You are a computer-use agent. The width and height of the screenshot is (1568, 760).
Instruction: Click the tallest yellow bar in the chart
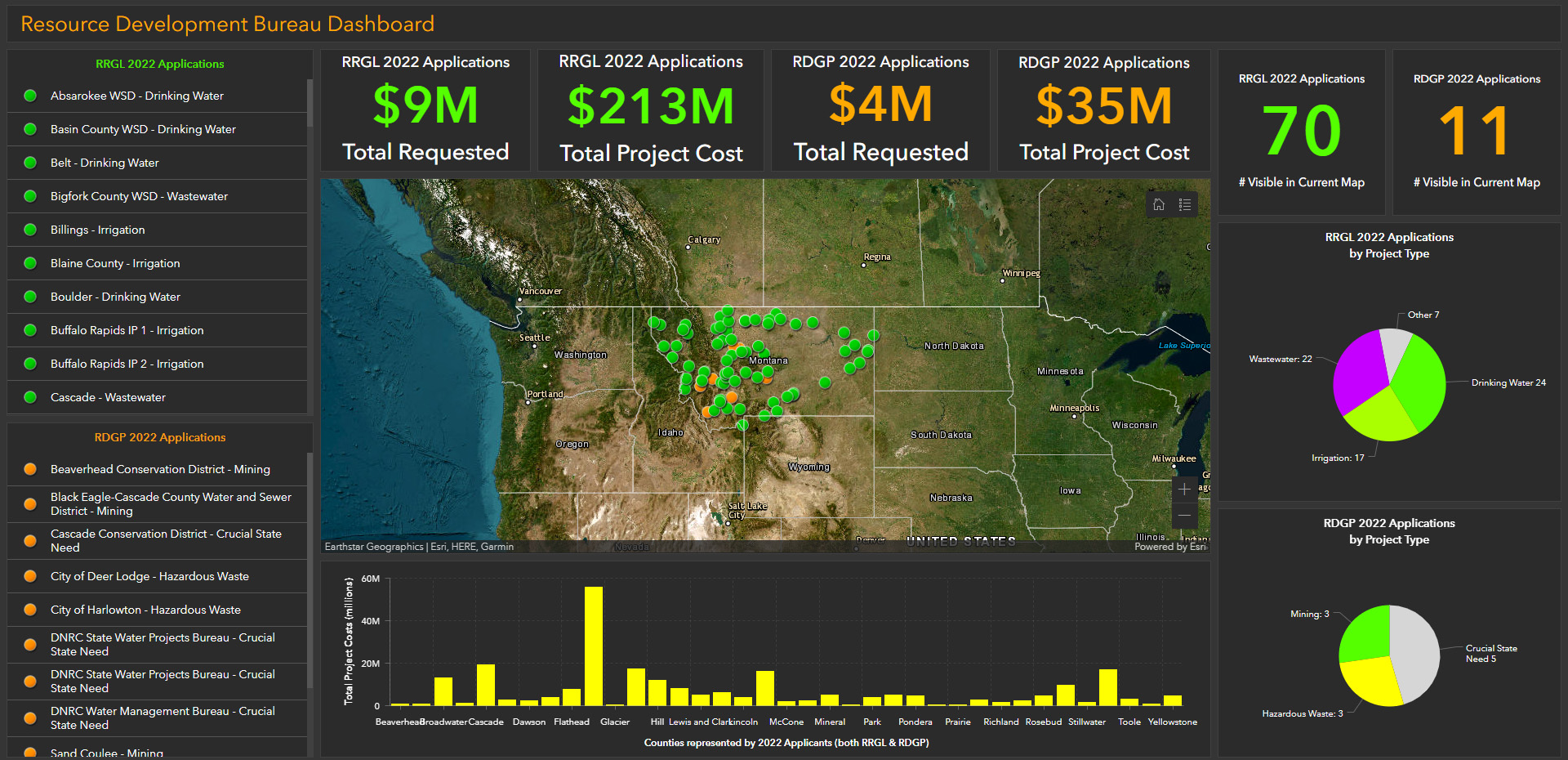click(594, 646)
